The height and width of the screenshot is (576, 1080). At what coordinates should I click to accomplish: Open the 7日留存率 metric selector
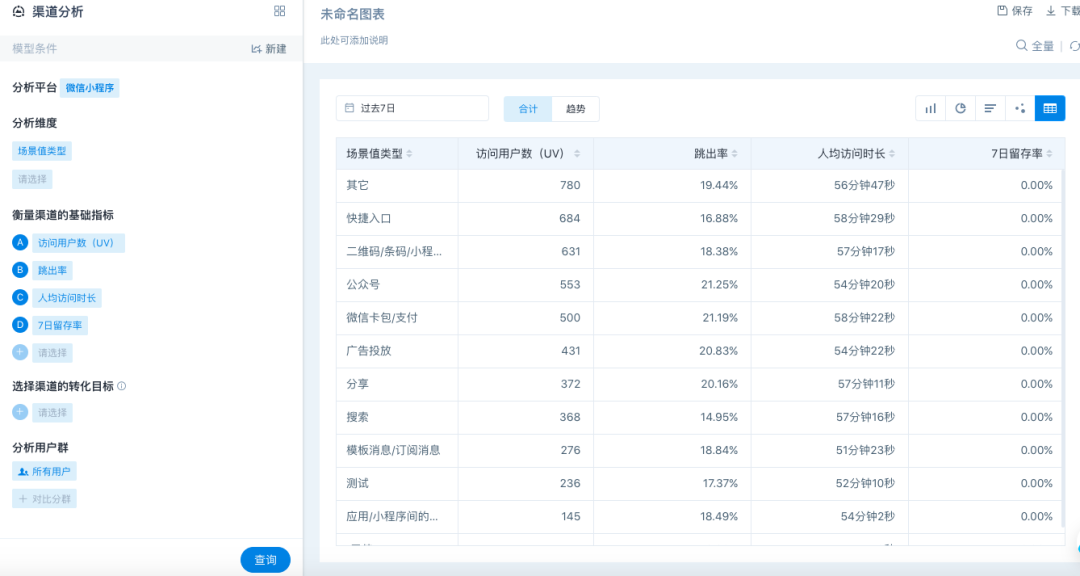click(x=60, y=325)
